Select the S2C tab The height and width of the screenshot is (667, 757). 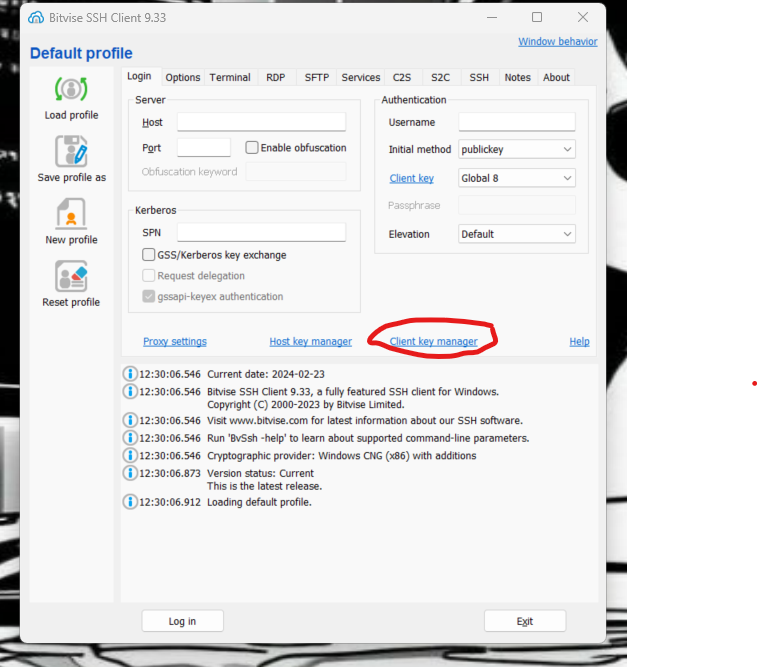440,77
